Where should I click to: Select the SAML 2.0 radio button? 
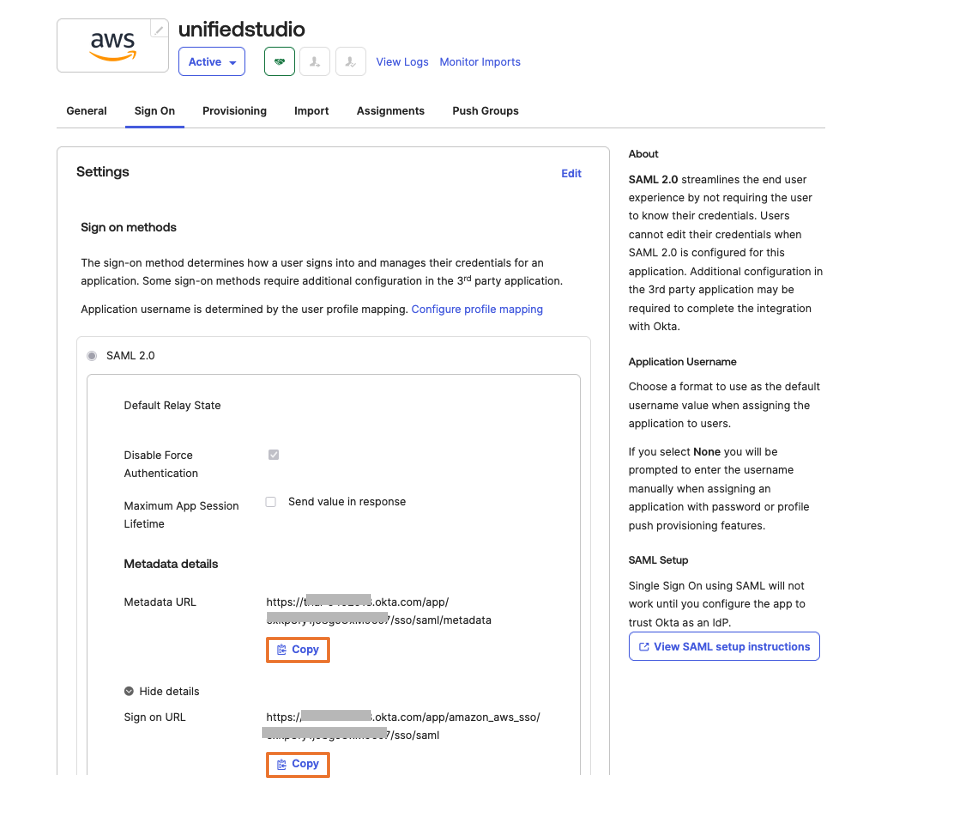pos(91,355)
